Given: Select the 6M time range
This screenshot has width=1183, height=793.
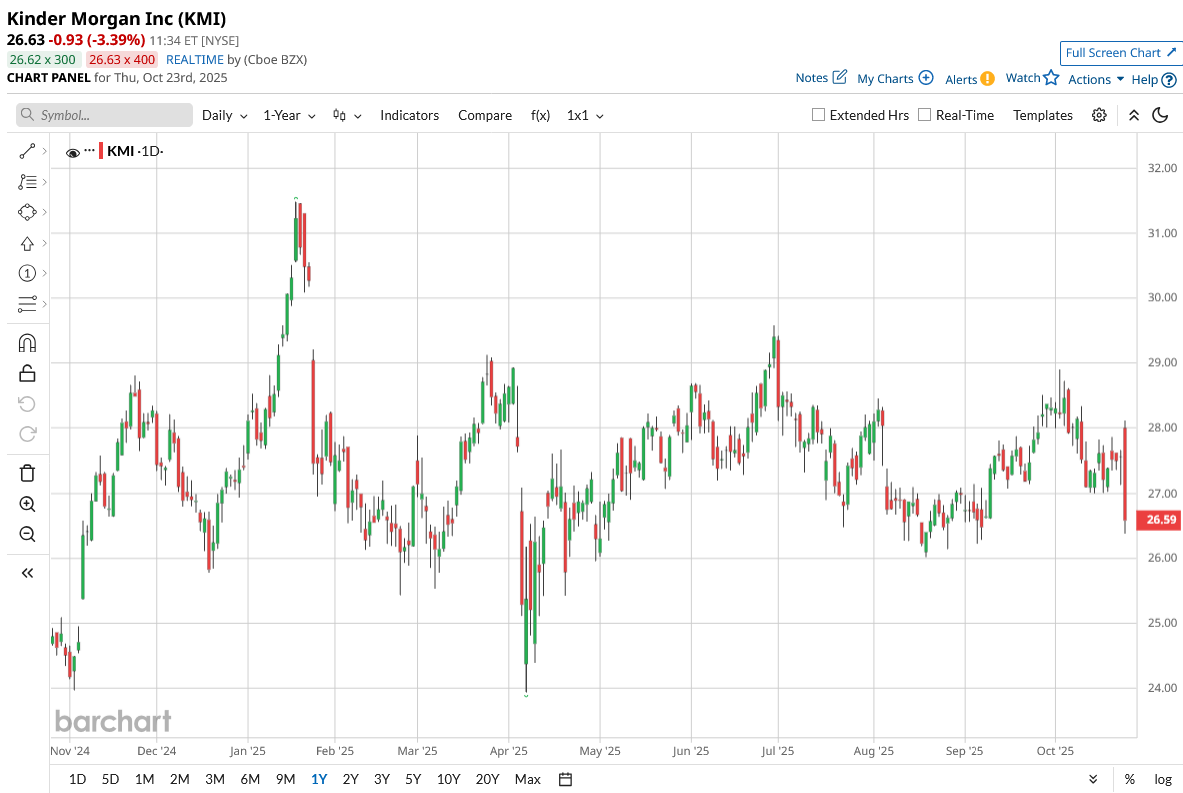Looking at the screenshot, I should [250, 779].
